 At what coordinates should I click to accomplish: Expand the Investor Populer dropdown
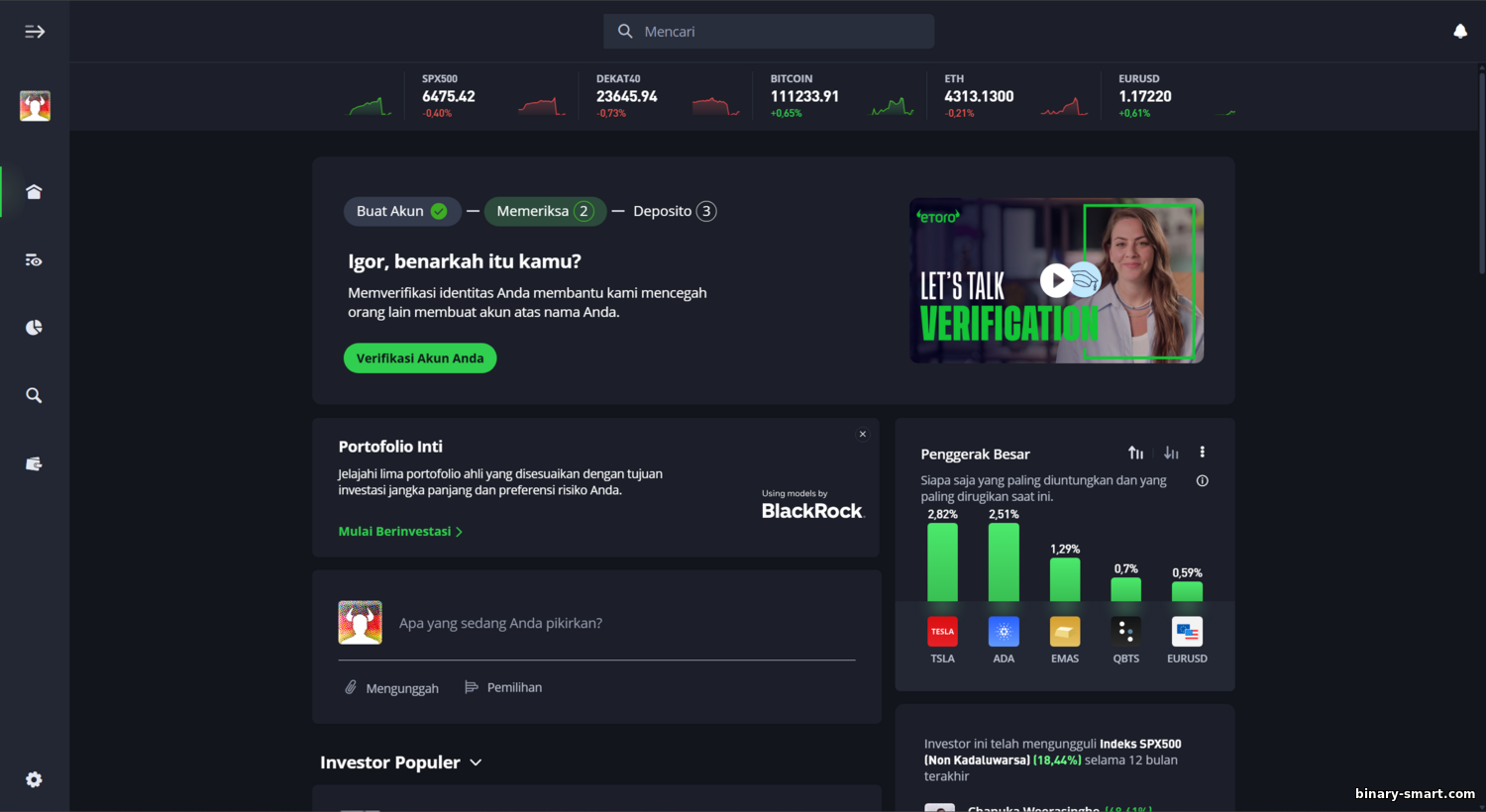tap(476, 762)
